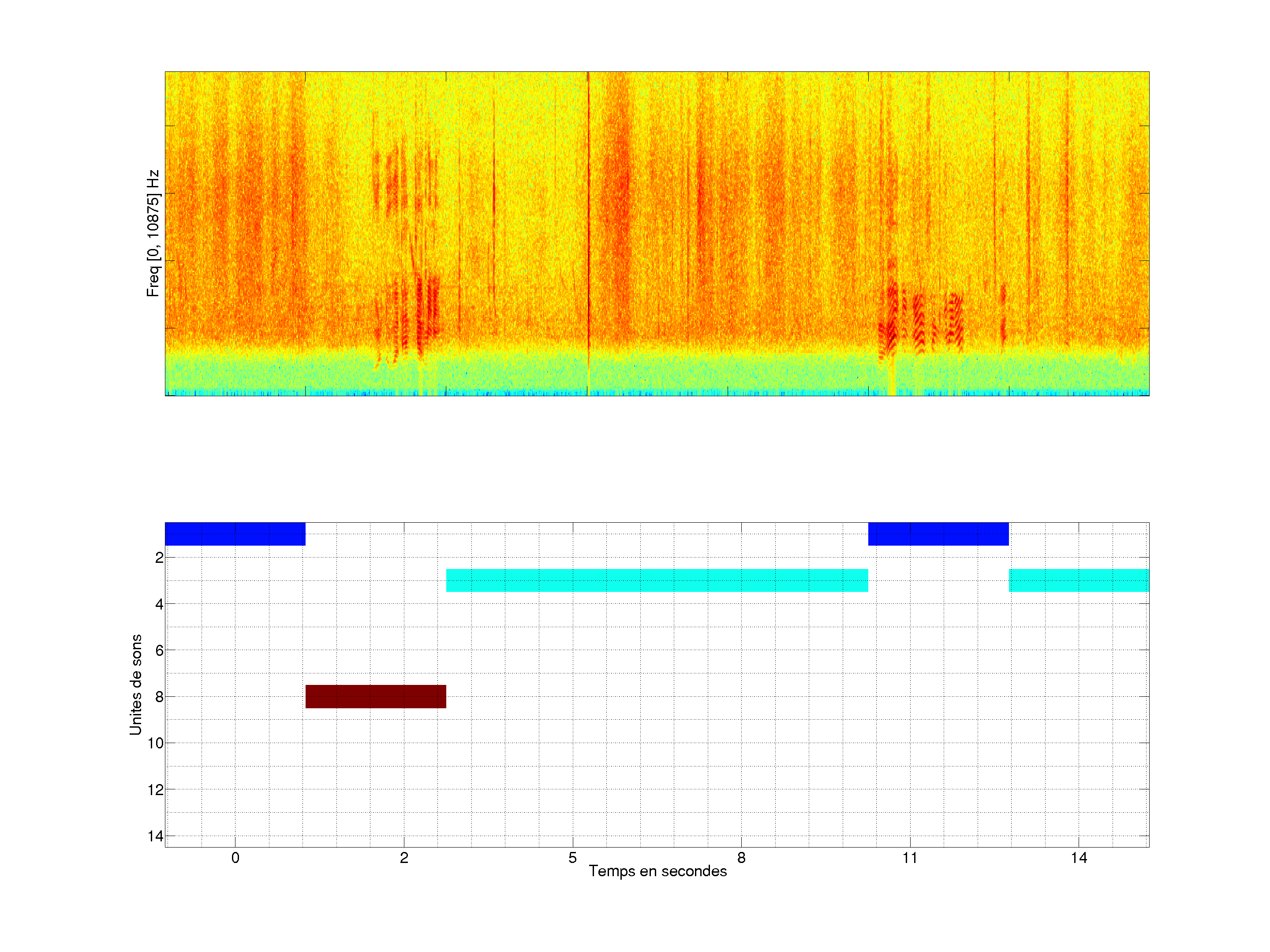The image size is (1270, 952).
Task: Click the leftmost blue bar segment
Action: point(235,534)
